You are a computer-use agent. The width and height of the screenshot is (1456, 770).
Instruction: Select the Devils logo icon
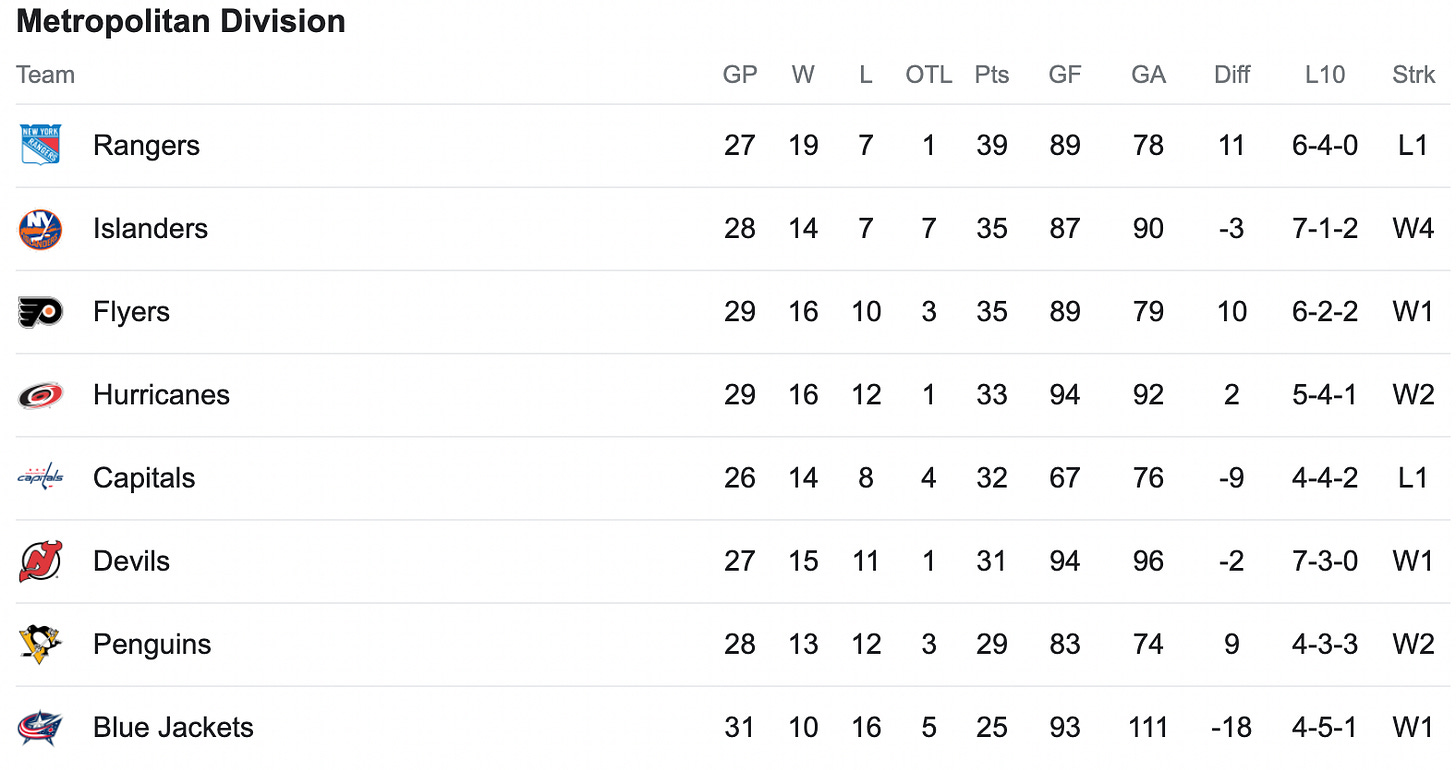point(41,561)
